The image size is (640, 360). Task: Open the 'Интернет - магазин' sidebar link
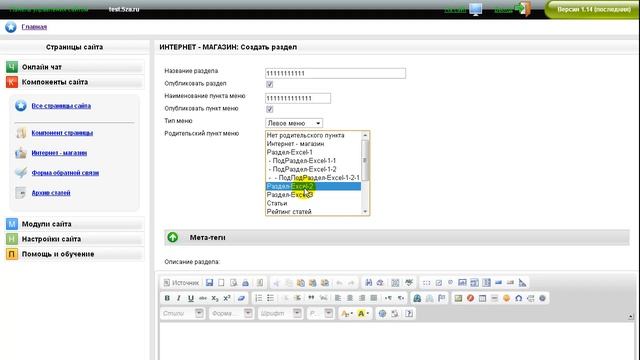point(59,153)
